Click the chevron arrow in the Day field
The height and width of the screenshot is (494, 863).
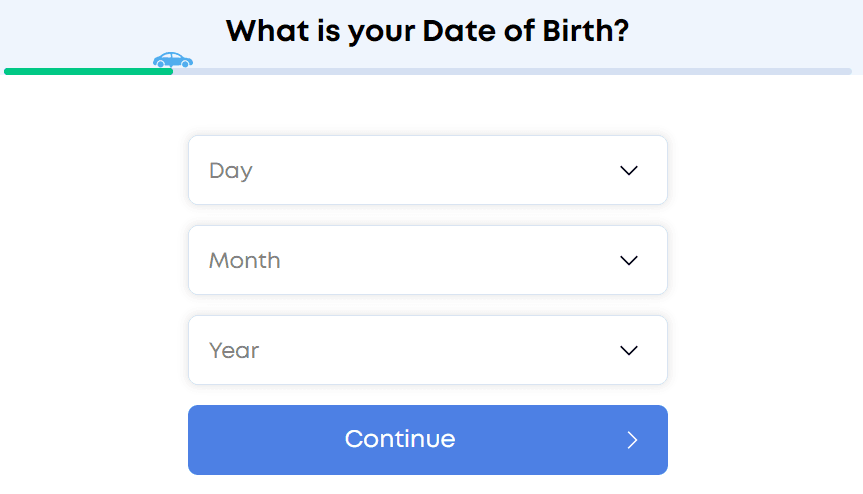tap(628, 171)
